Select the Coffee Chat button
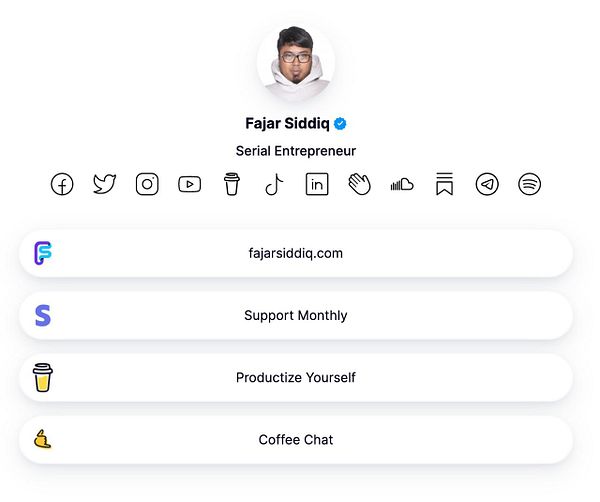The width and height of the screenshot is (600, 502). coord(296,439)
